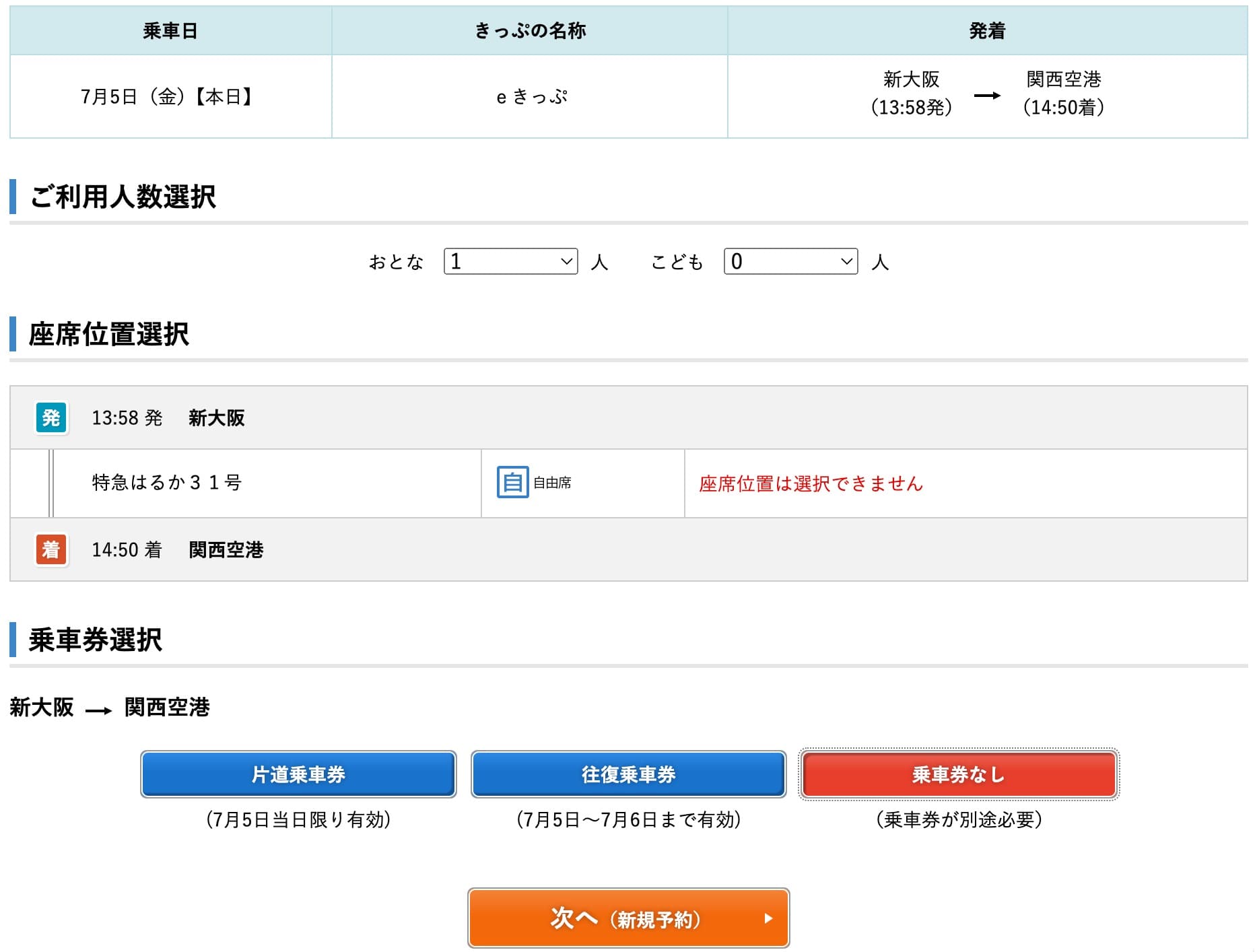
Task: Click 関西空港 (14:50着) in the header table
Action: click(x=1064, y=93)
